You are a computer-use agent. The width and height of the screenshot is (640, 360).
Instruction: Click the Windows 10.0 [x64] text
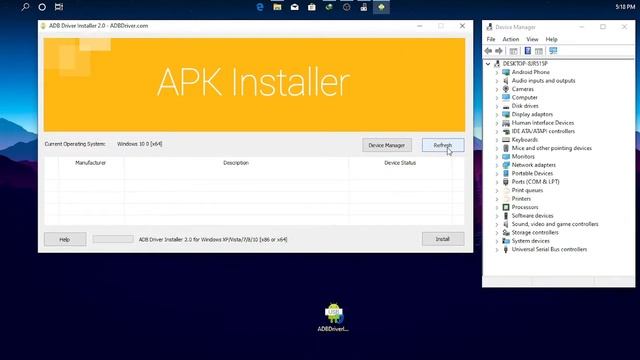pos(140,144)
